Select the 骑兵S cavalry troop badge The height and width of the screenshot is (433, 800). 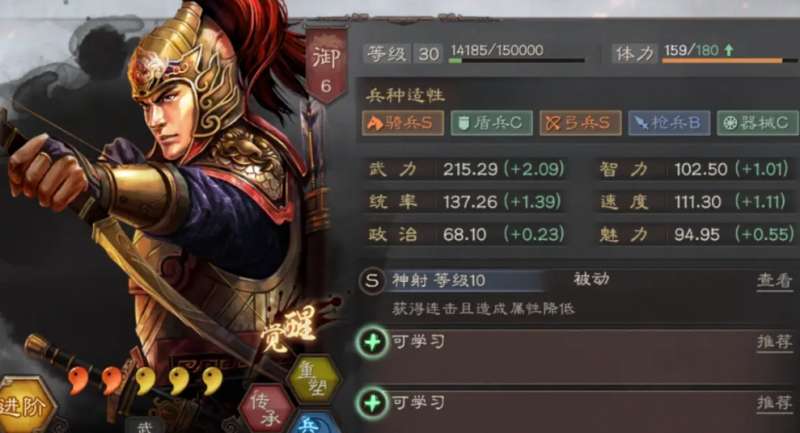click(x=403, y=123)
